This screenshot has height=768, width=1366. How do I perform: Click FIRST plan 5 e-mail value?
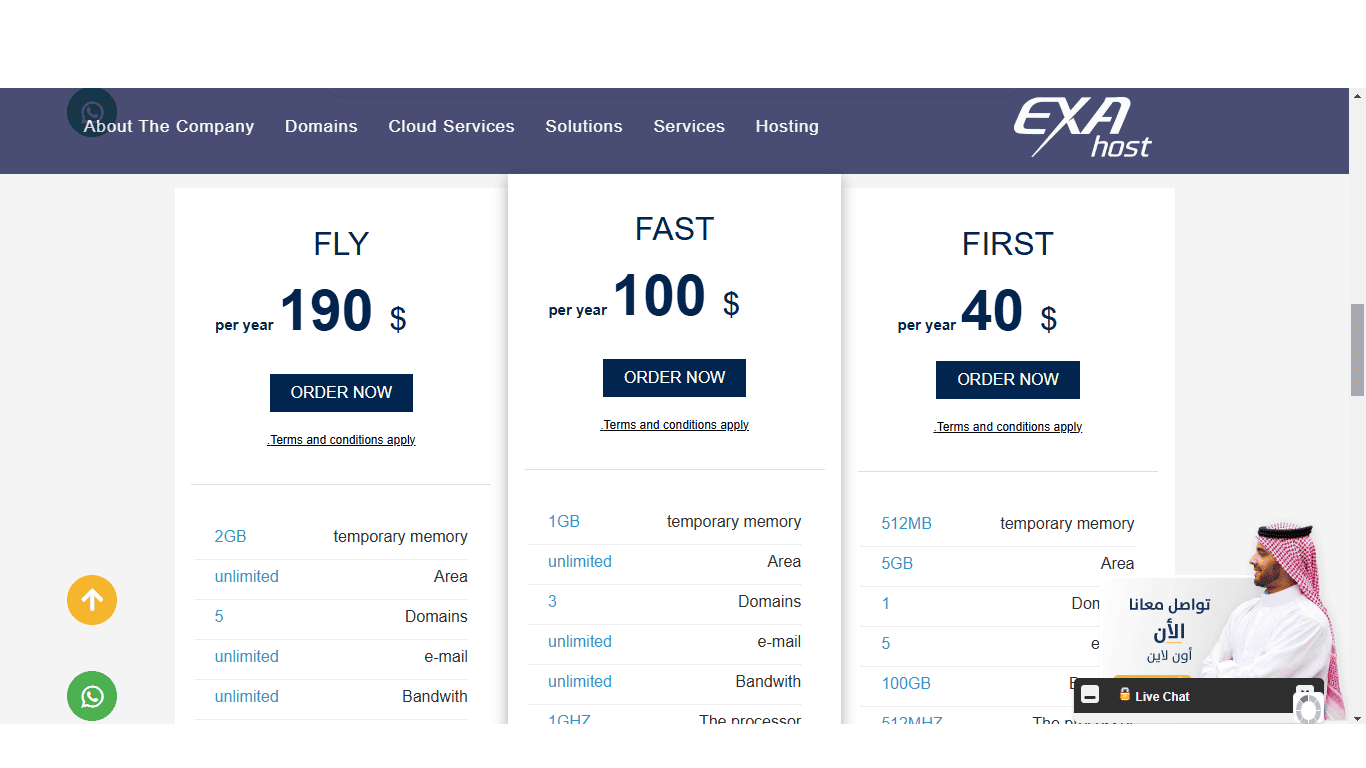pos(885,644)
